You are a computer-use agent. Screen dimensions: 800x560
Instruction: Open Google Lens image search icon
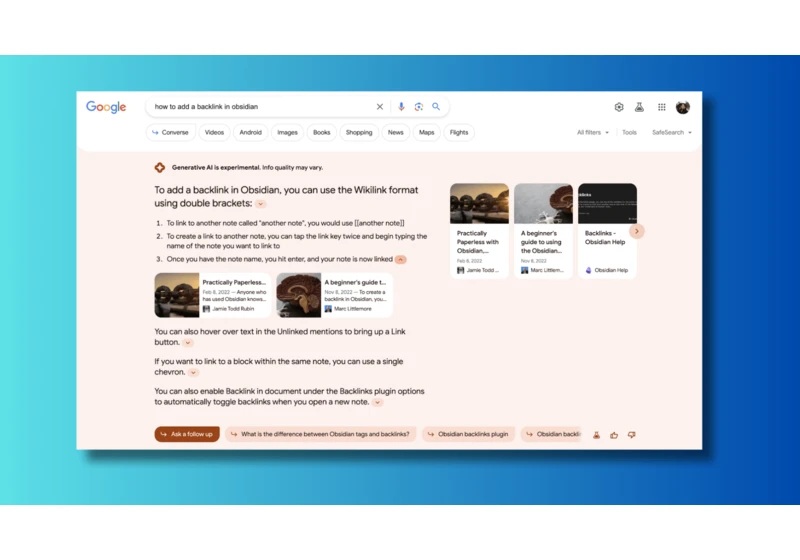click(419, 107)
